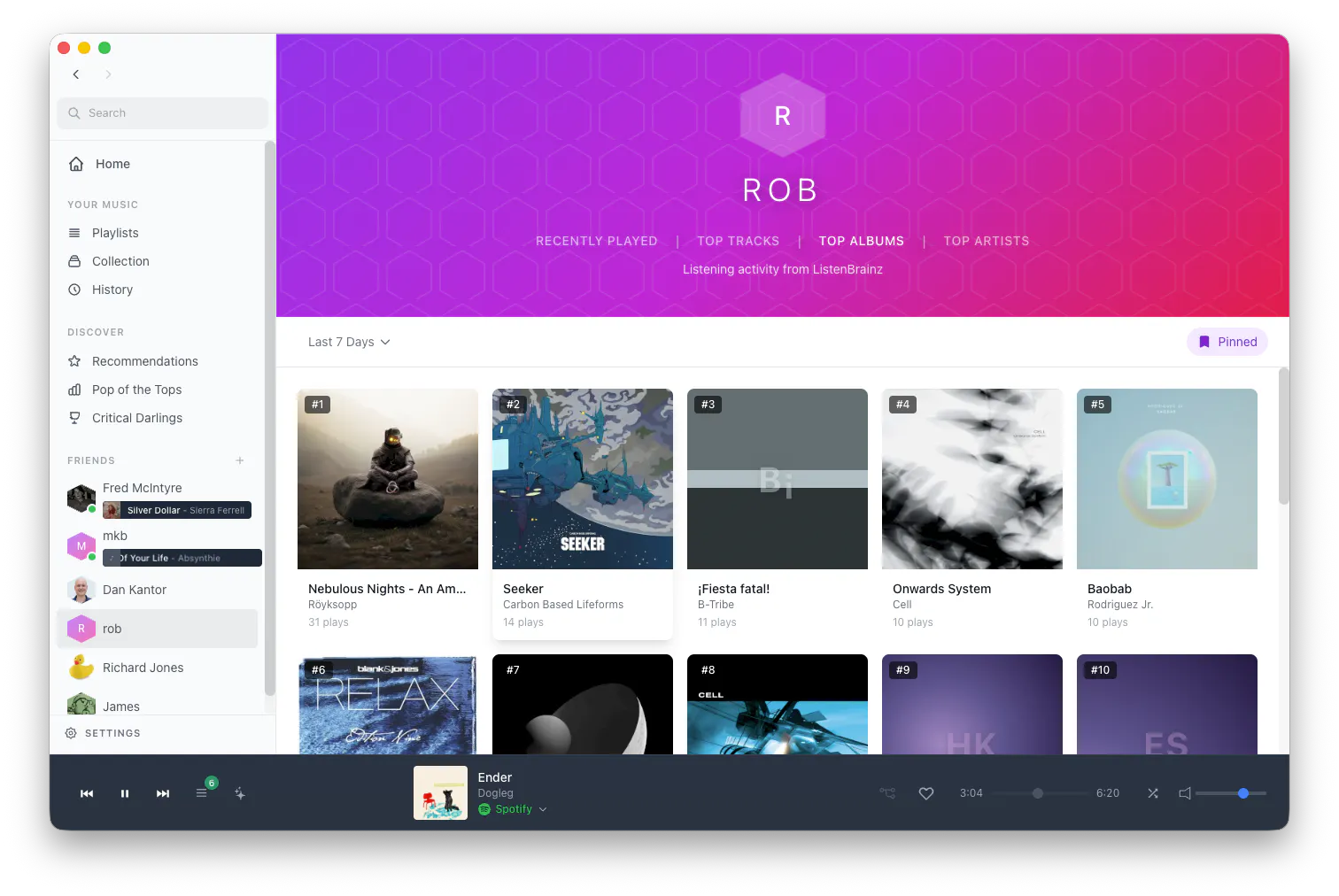Viewport: 1339px width, 896px height.
Task: Go forward with the right arrow
Action: coord(108,74)
